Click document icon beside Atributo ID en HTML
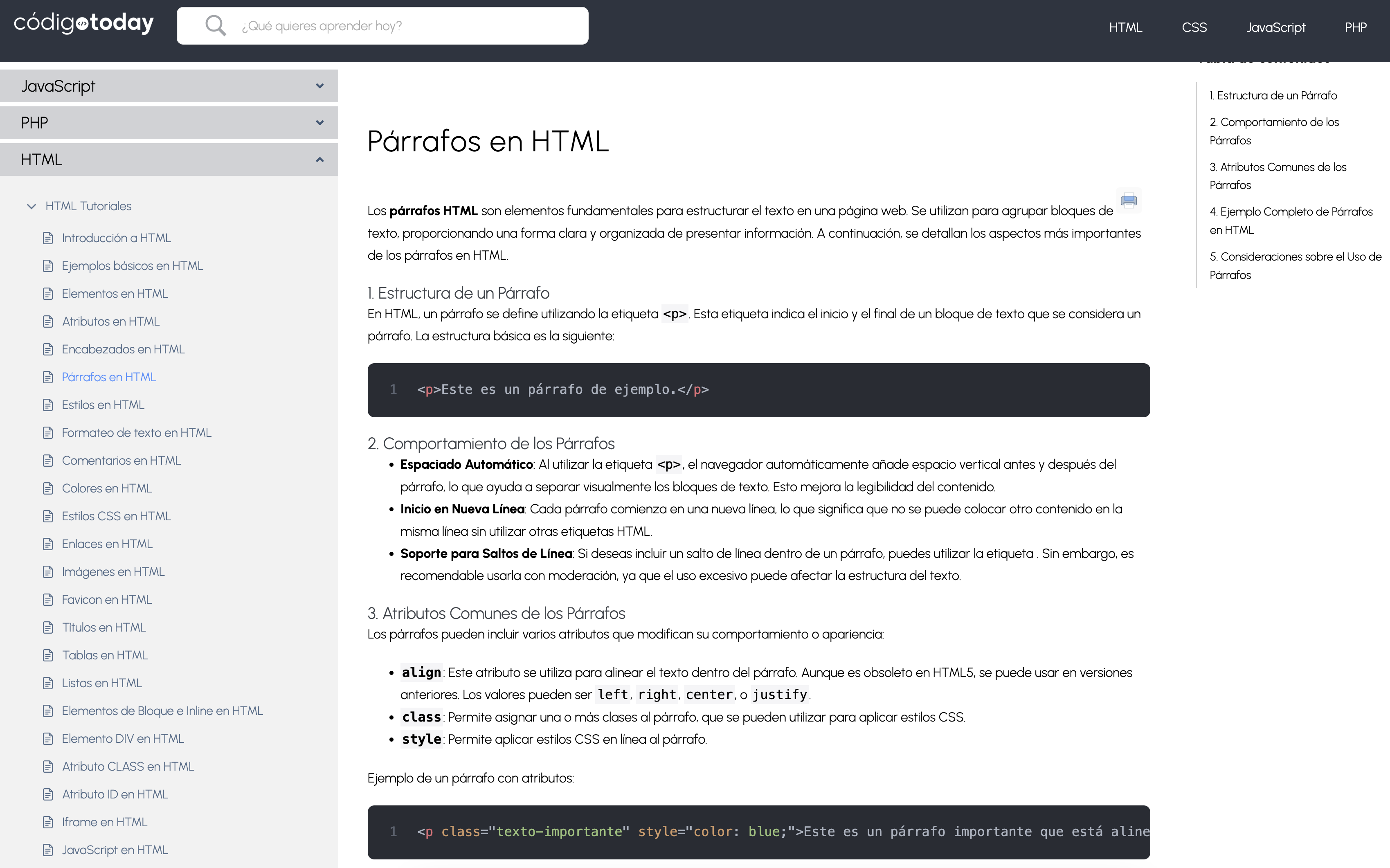 pyautogui.click(x=48, y=795)
